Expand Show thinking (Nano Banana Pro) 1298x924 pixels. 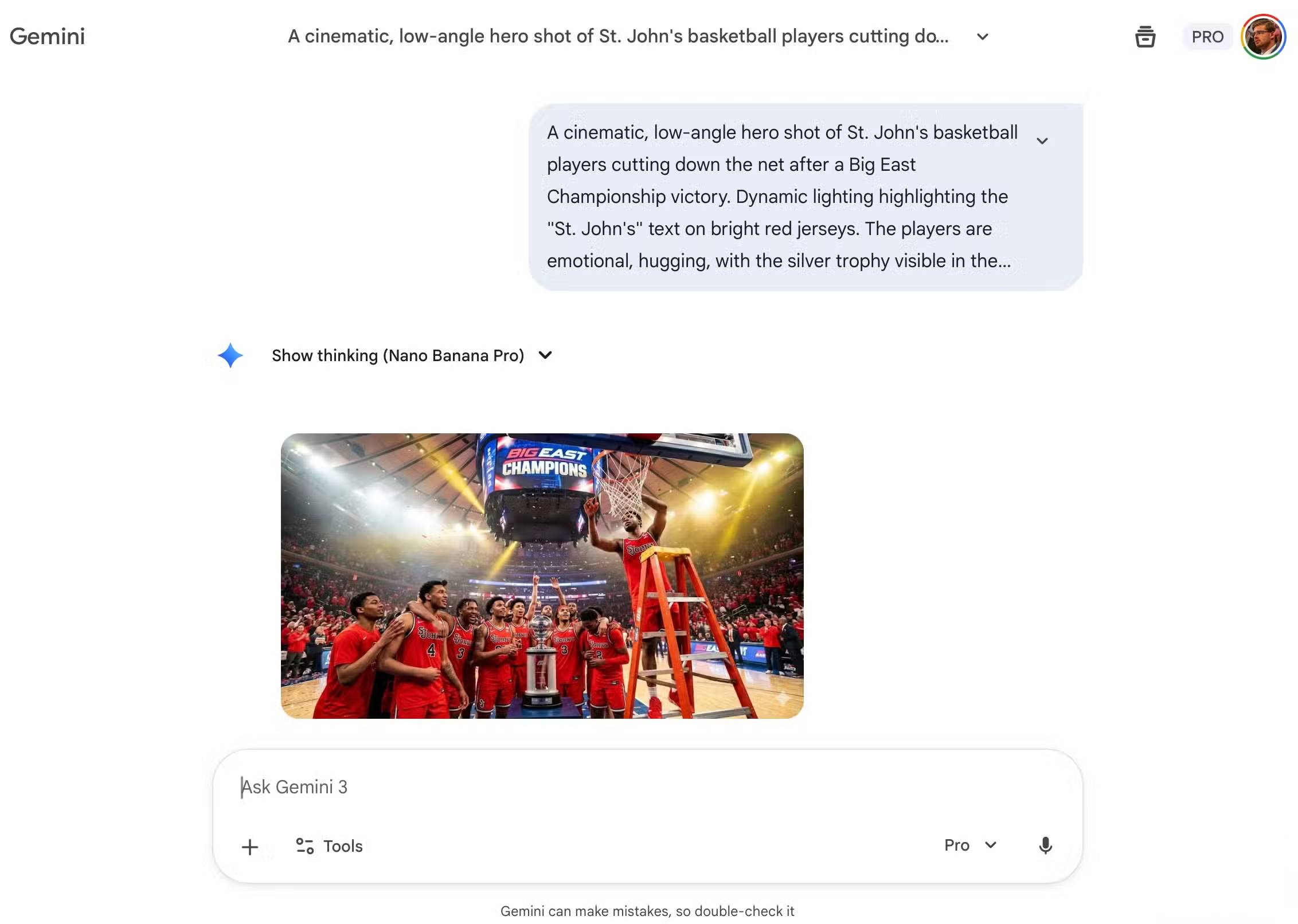click(x=412, y=355)
